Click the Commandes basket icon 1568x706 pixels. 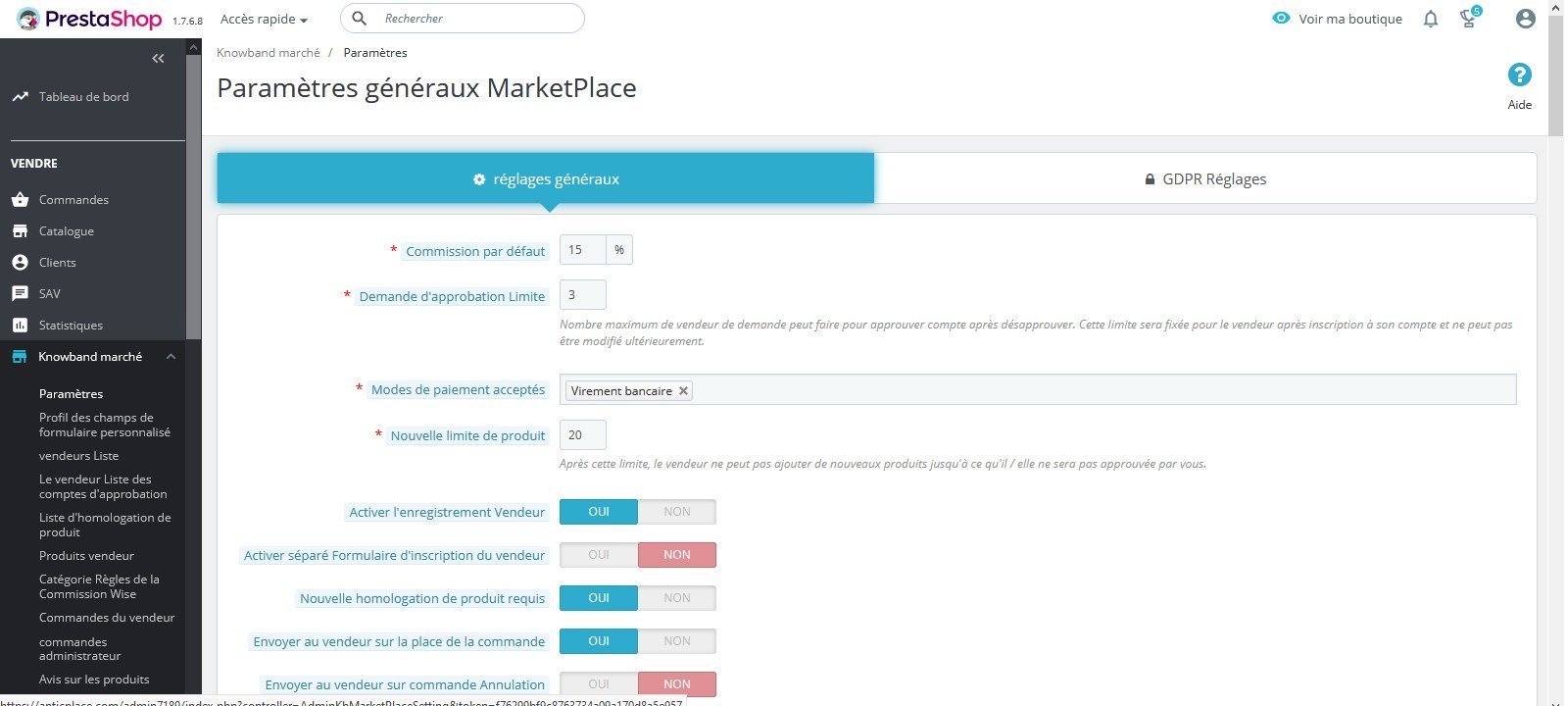tap(20, 200)
